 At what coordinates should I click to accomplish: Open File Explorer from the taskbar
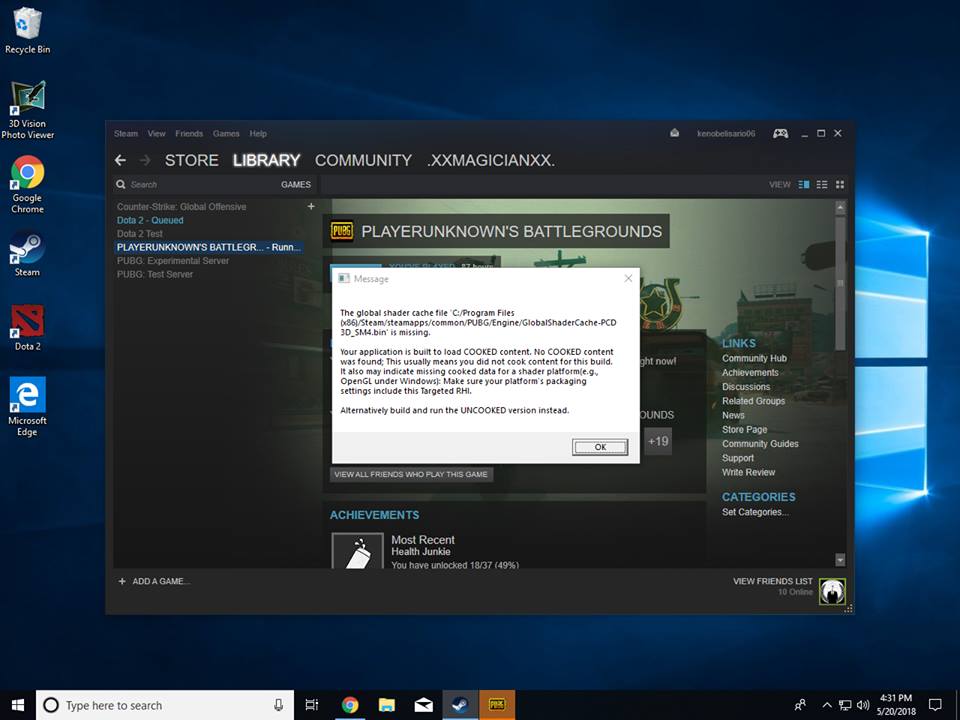[x=386, y=705]
